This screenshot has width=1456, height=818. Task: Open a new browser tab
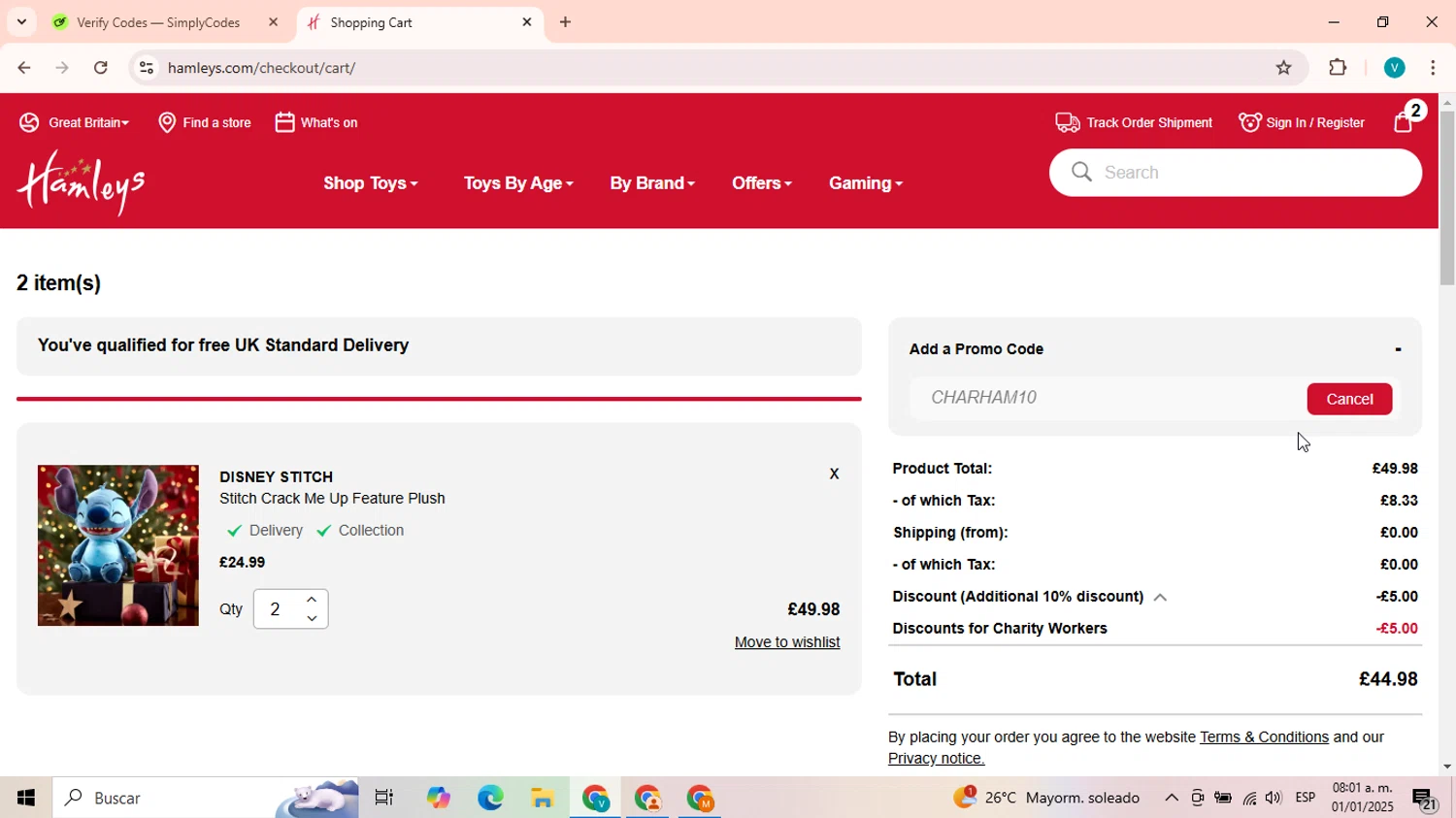pyautogui.click(x=565, y=22)
